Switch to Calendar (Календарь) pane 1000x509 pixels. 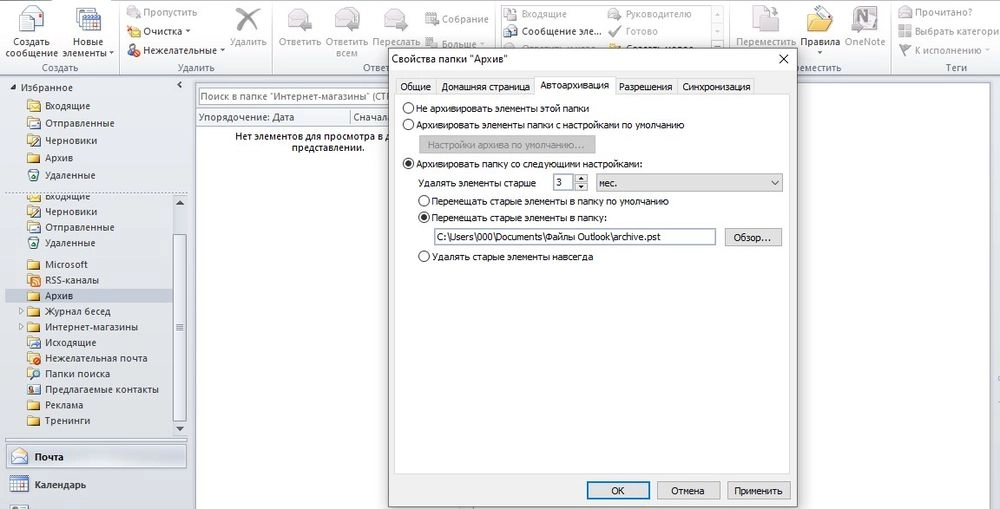point(96,485)
